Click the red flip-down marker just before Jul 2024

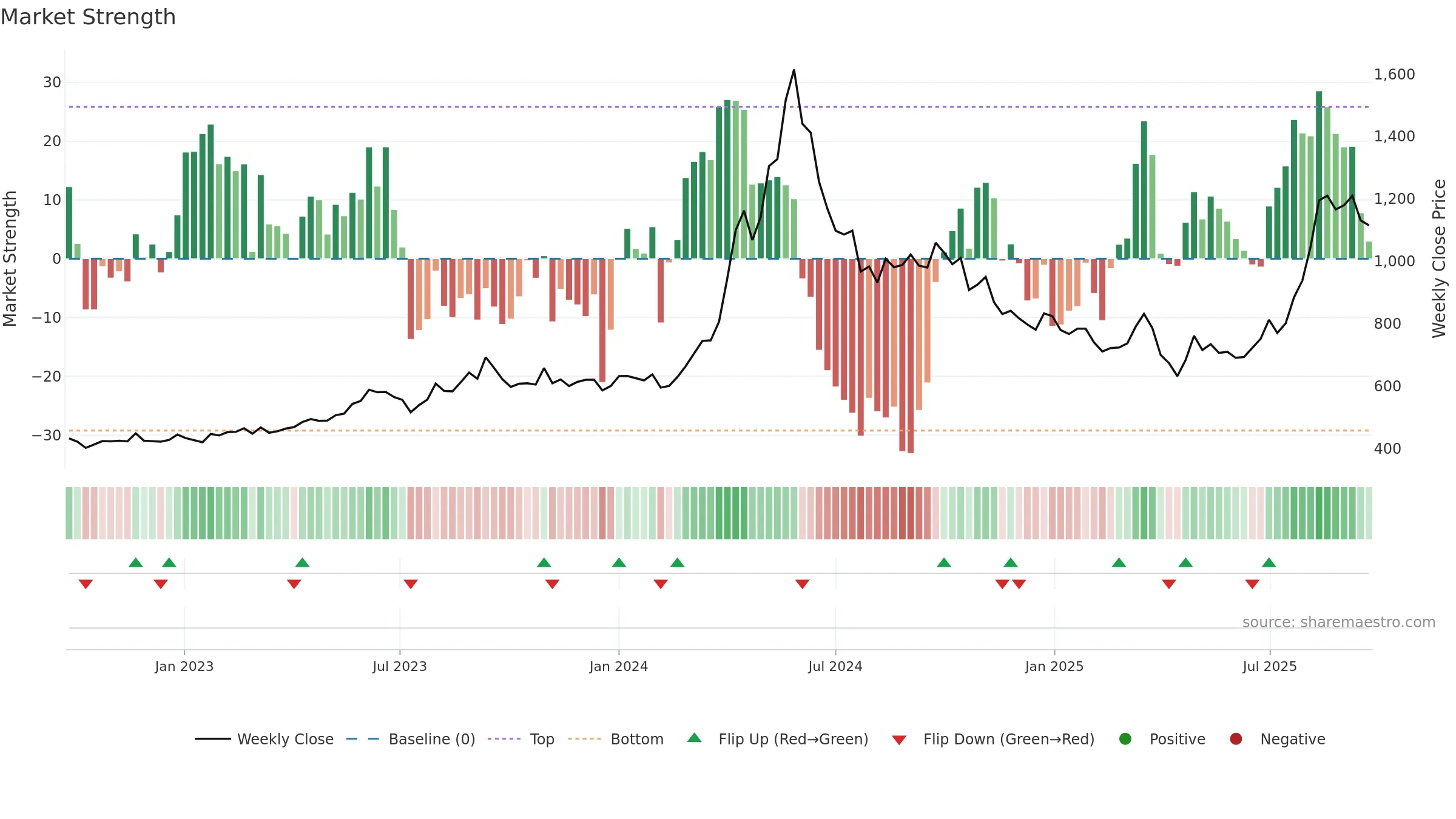coord(803,584)
